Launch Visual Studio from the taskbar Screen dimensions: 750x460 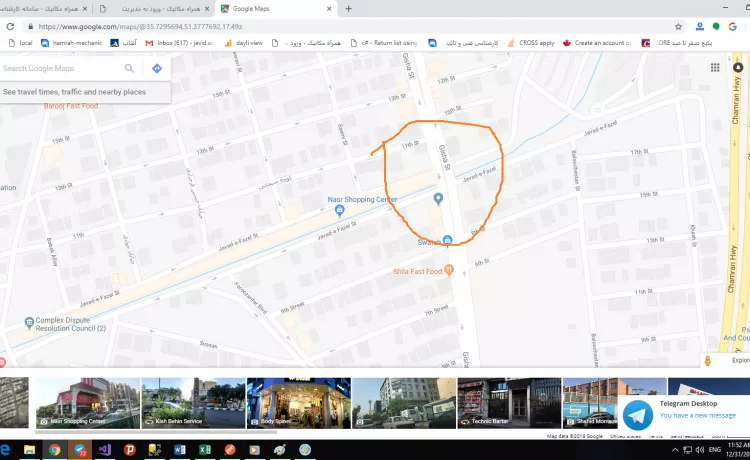click(x=105, y=449)
